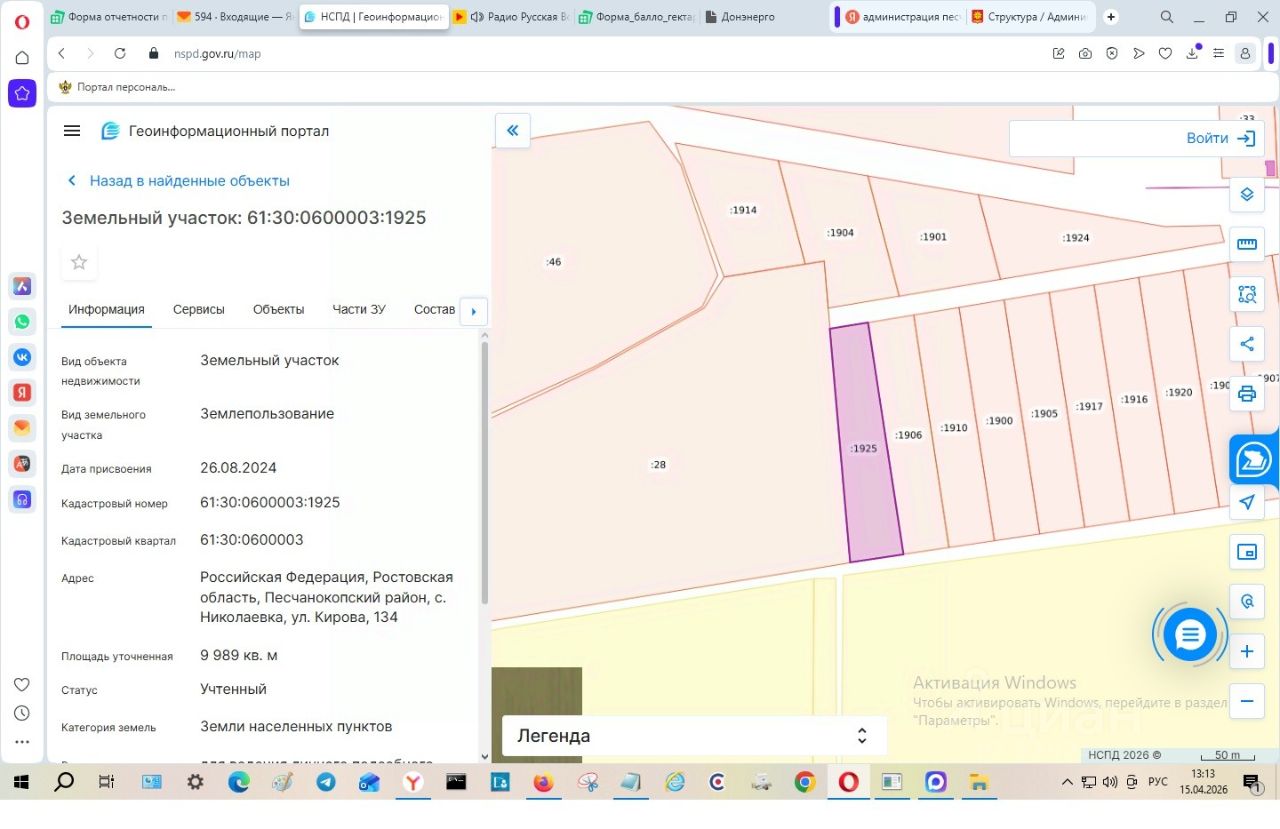Open Telegram from the taskbar

[326, 782]
